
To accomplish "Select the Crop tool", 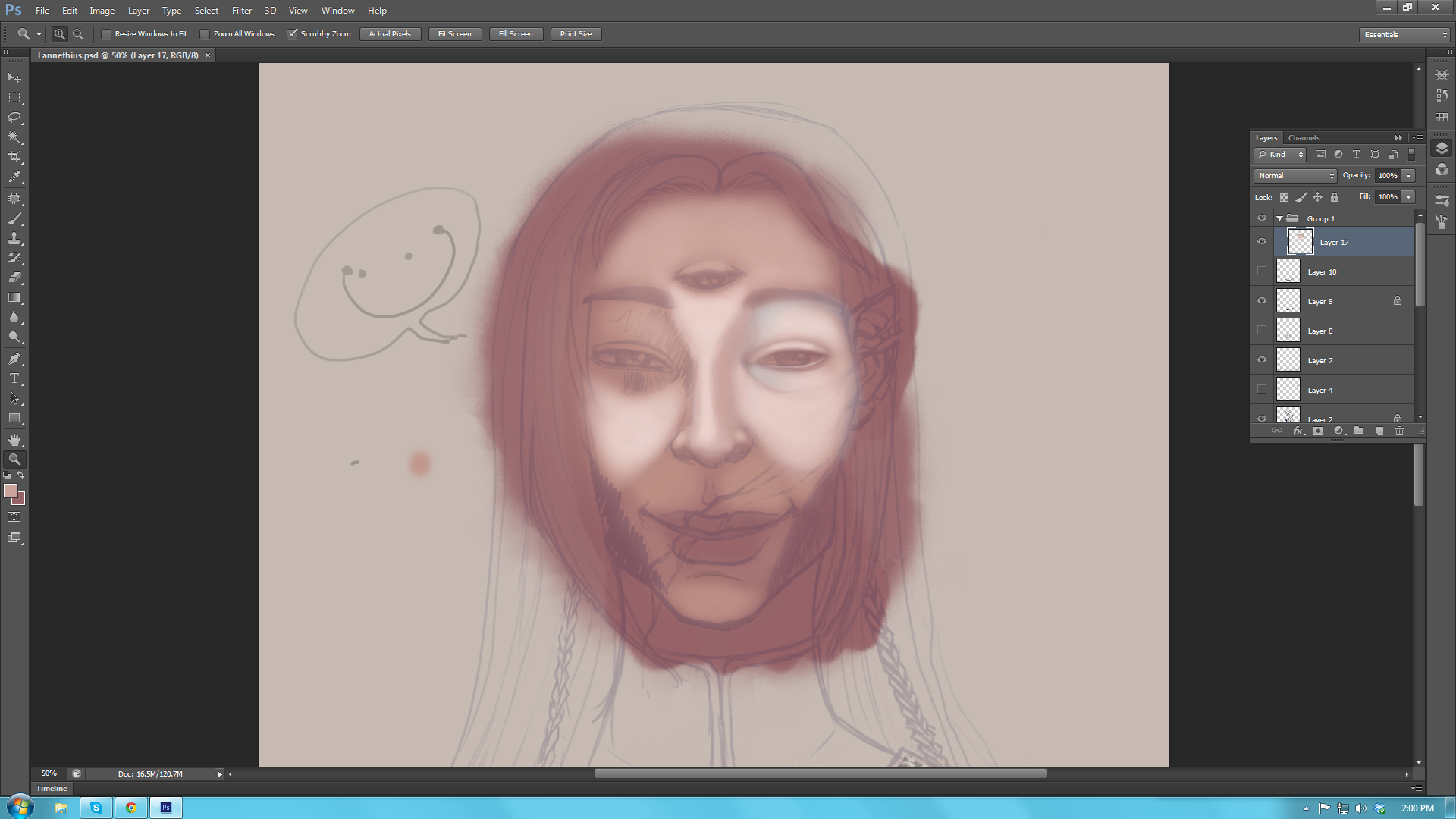I will [x=14, y=157].
